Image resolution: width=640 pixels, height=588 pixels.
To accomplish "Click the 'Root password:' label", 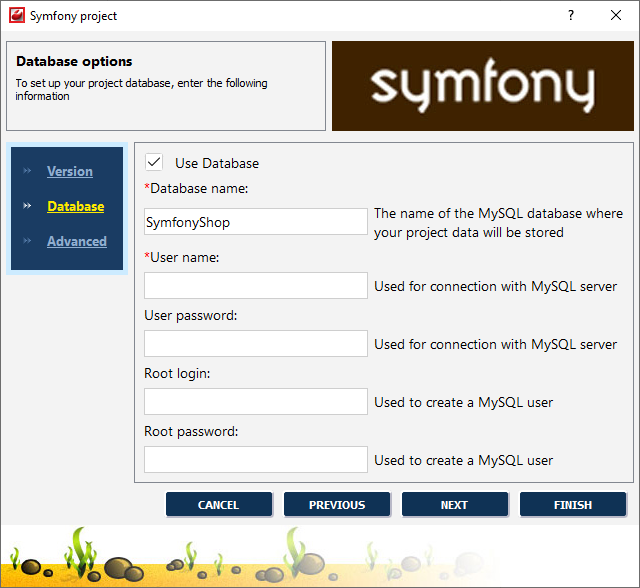I will click(x=191, y=431).
